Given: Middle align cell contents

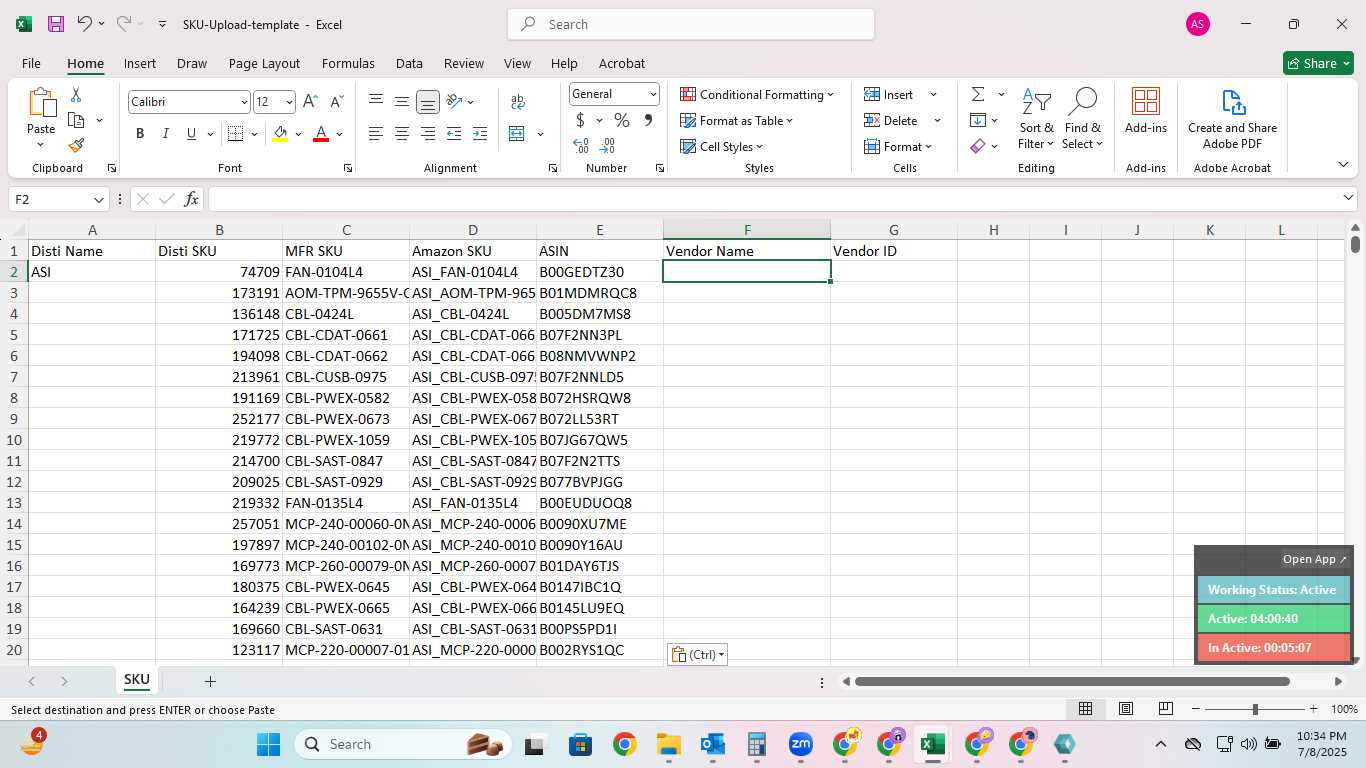Looking at the screenshot, I should click(402, 101).
